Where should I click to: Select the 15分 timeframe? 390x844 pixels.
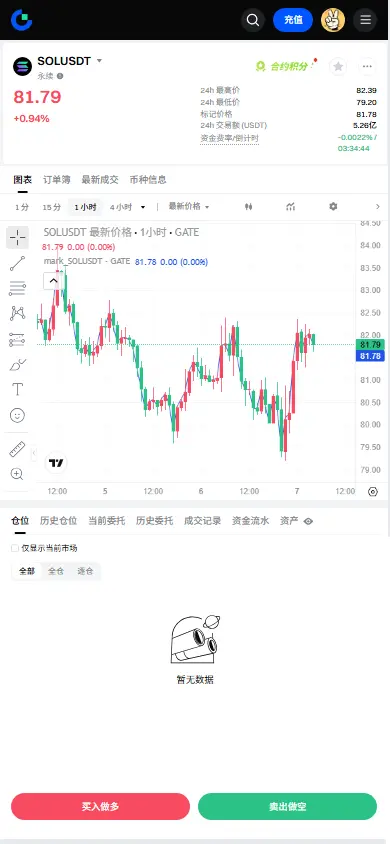coord(52,207)
